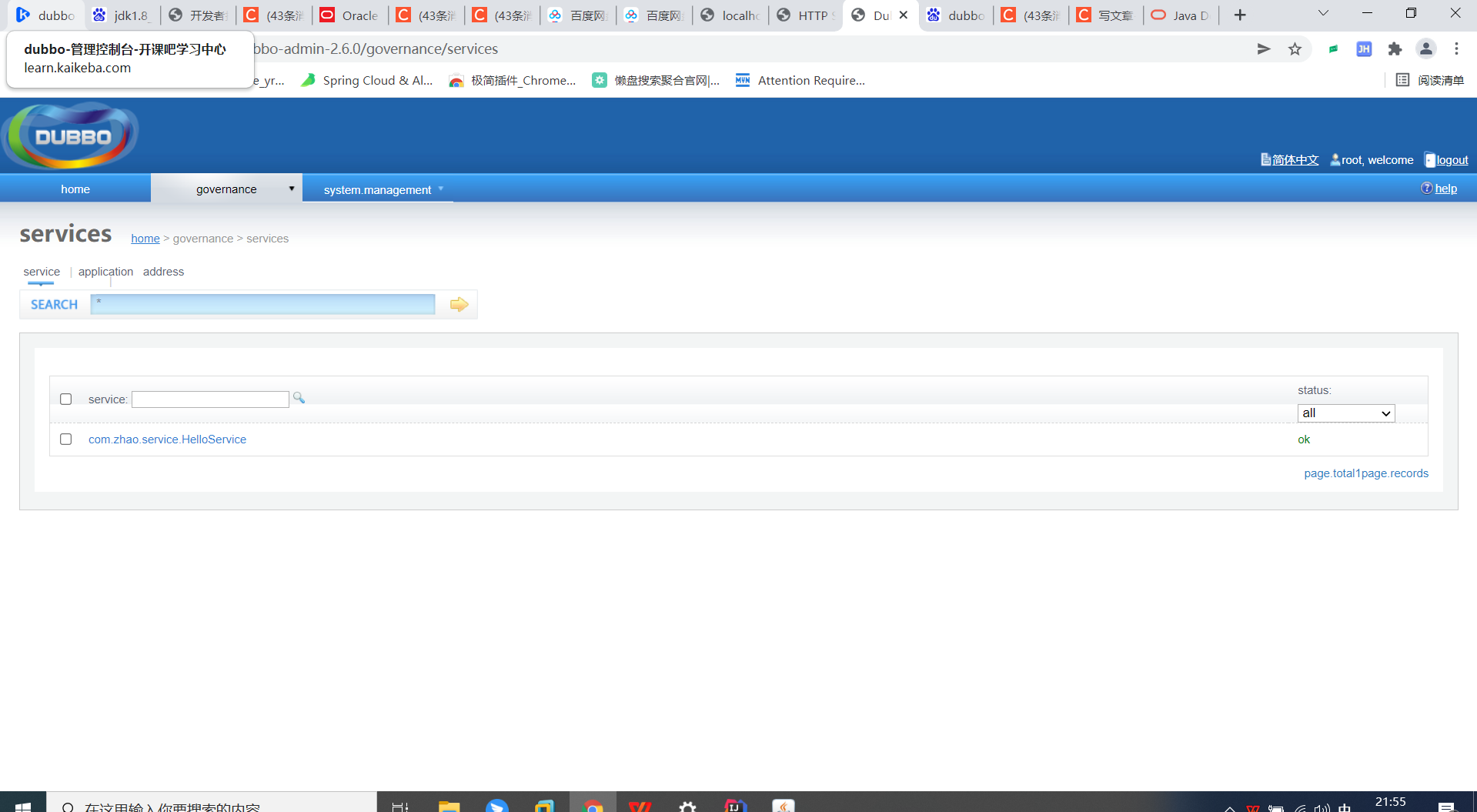This screenshot has width=1477, height=812.
Task: Open IntelliJ IDEA from the taskbar
Action: point(735,805)
